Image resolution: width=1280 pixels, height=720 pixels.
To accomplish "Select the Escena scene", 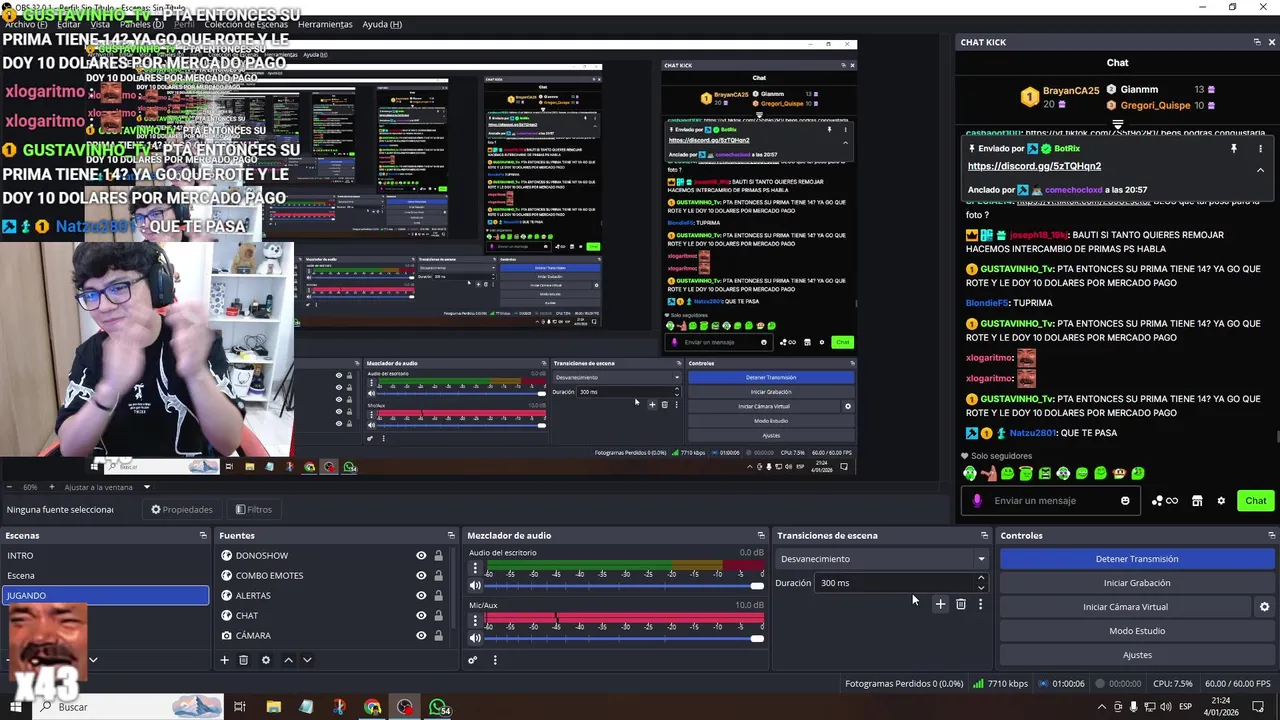I will pos(105,575).
